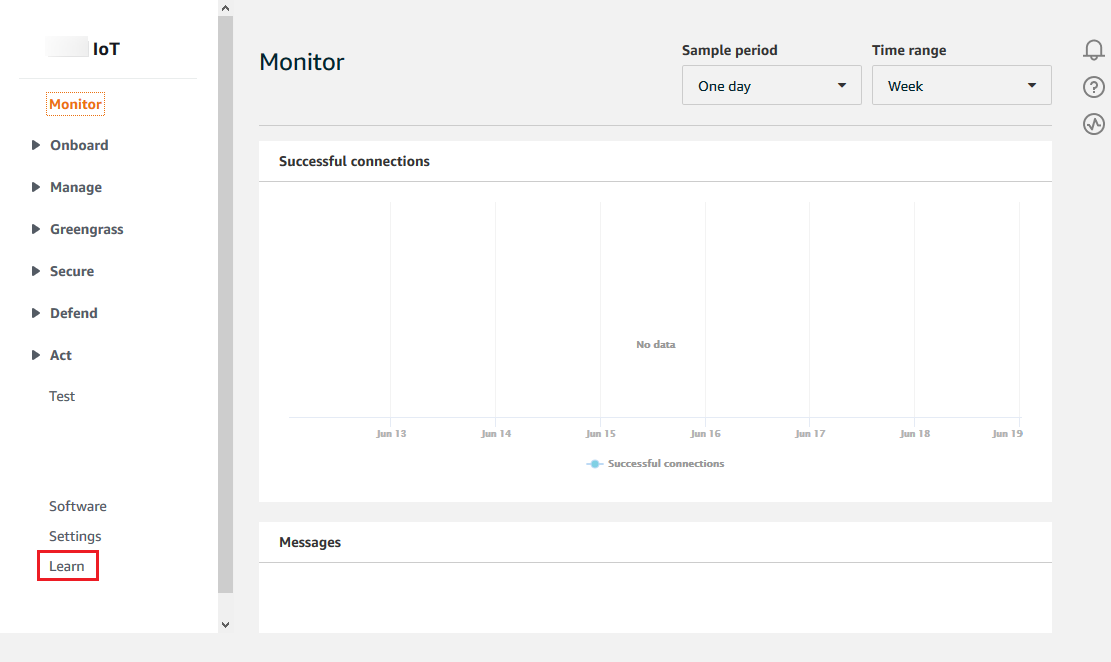This screenshot has height=662, width=1111.
Task: Expand the Manage section arrow
Action: pos(36,187)
